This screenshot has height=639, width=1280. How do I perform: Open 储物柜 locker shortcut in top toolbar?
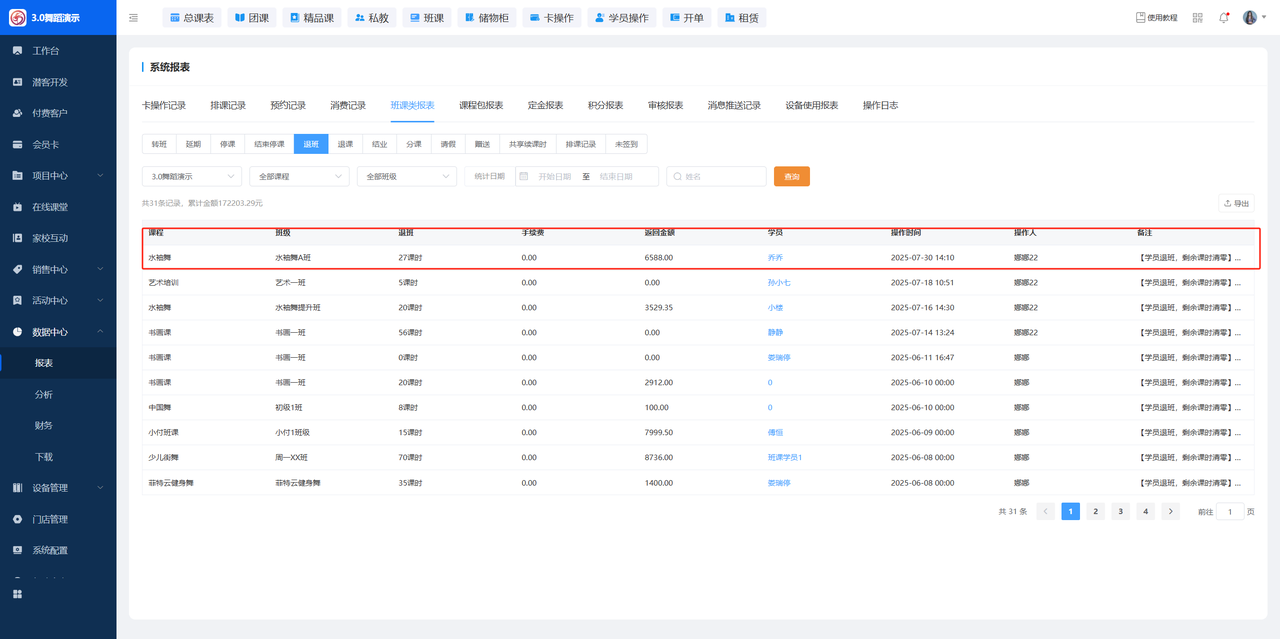click(487, 18)
